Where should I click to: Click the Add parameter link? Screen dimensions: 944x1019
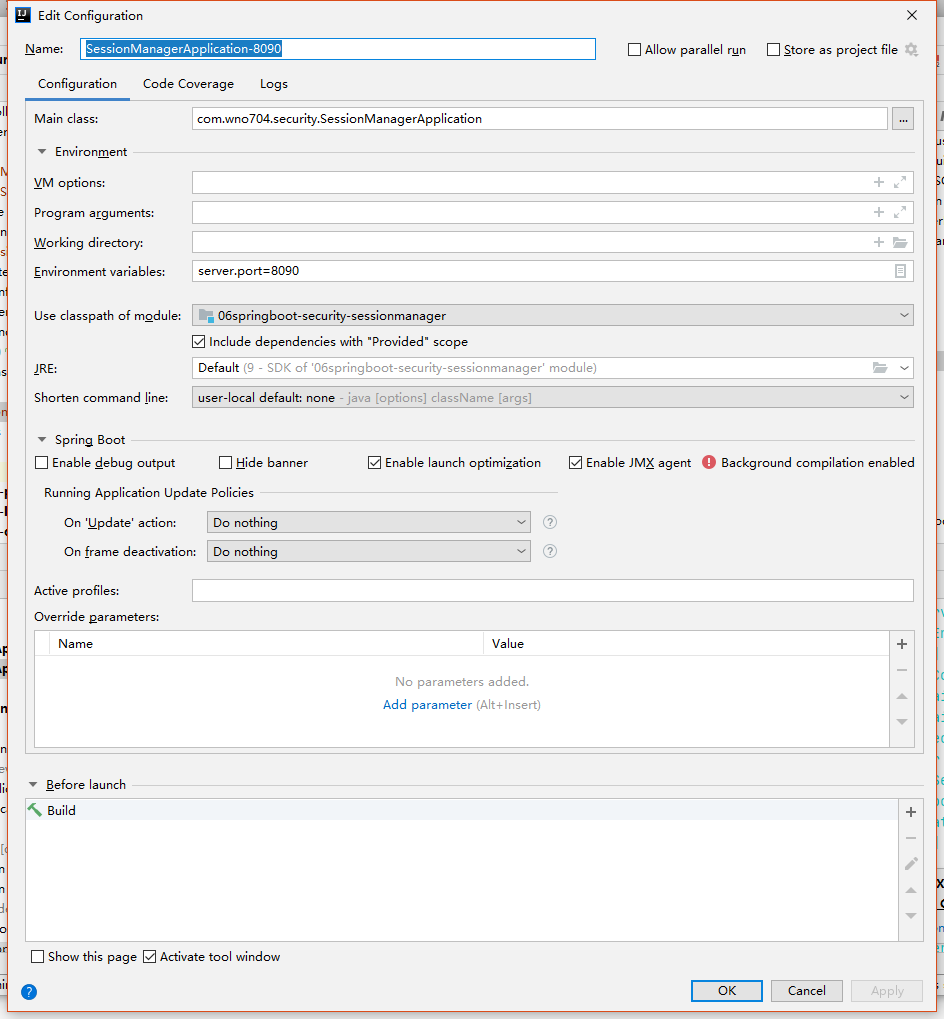[427, 705]
